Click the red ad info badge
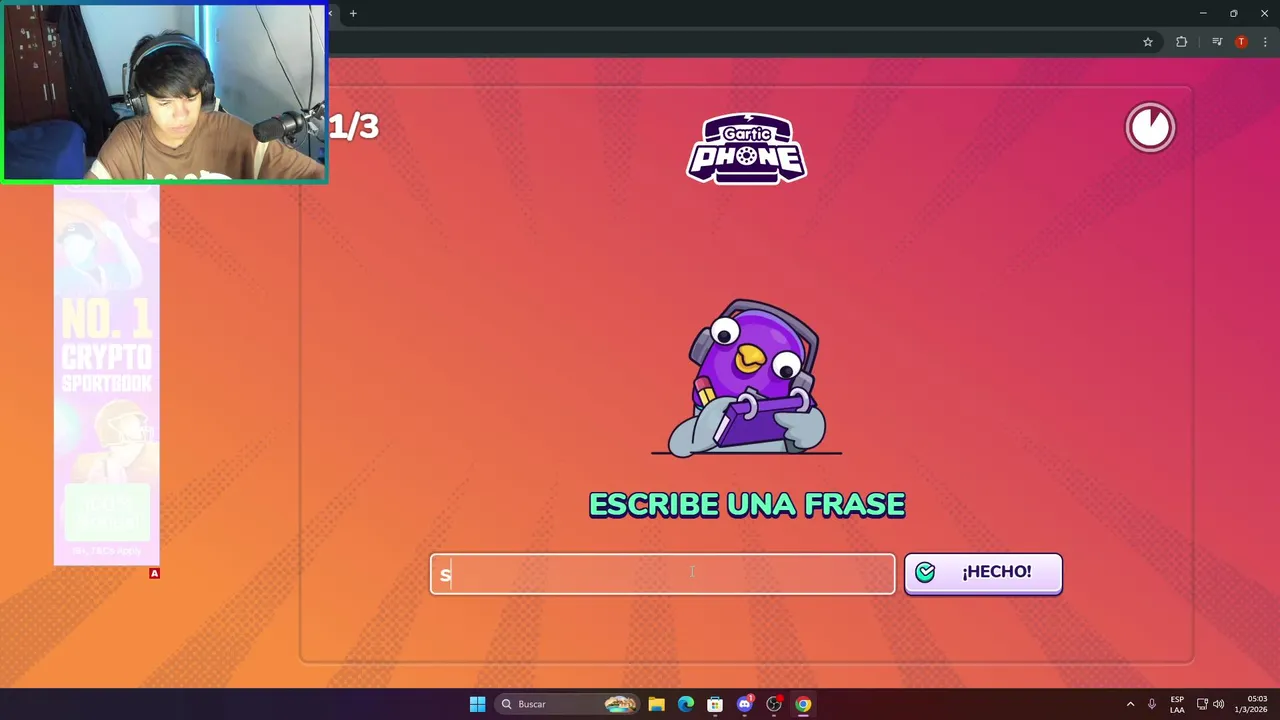The height and width of the screenshot is (720, 1280). click(154, 573)
